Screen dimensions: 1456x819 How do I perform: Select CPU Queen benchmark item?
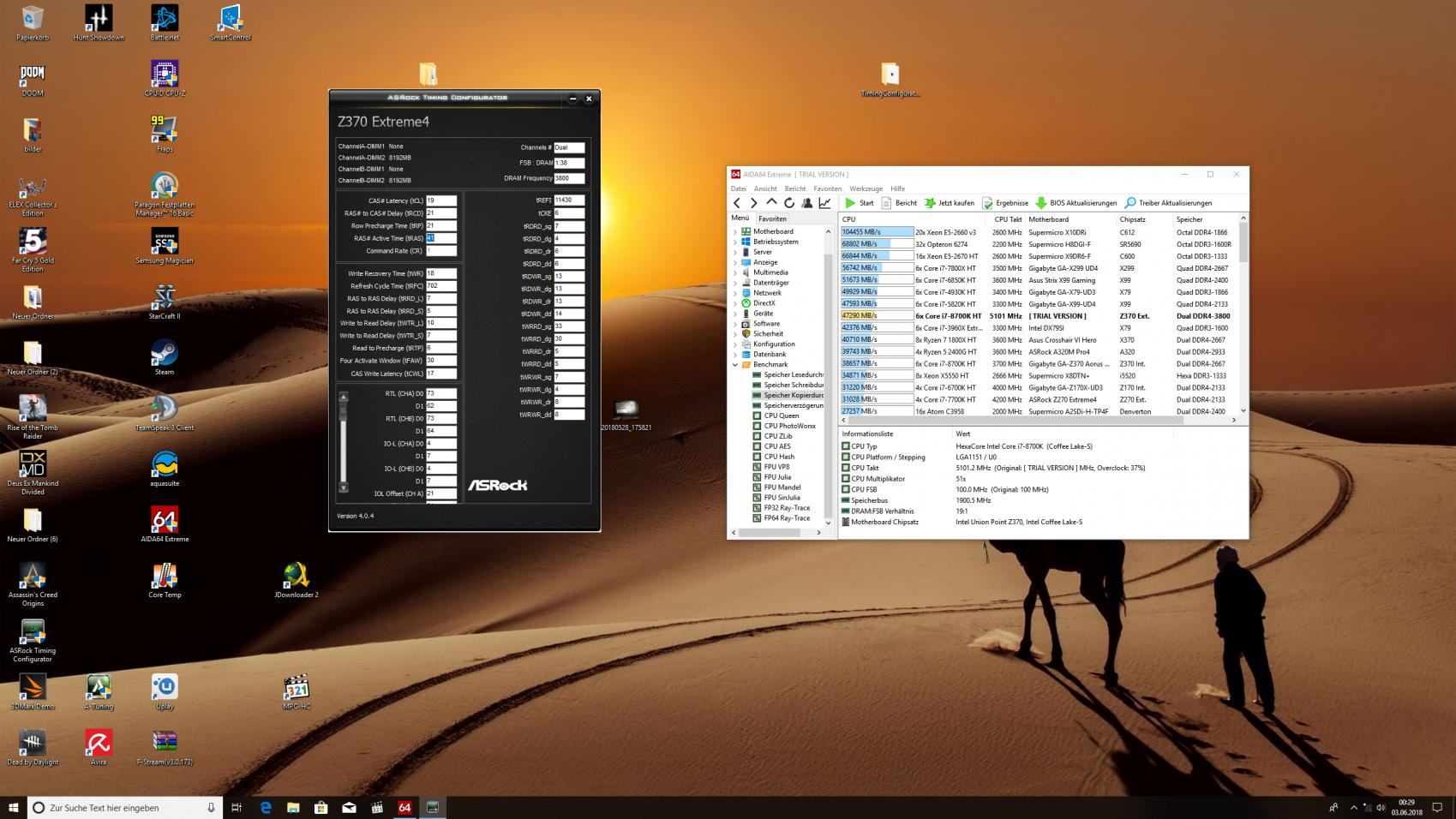776,415
